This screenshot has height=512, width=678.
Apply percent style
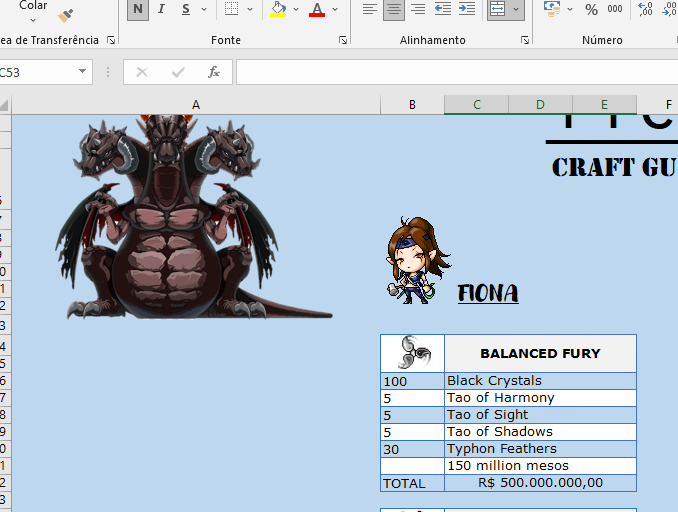tap(591, 9)
